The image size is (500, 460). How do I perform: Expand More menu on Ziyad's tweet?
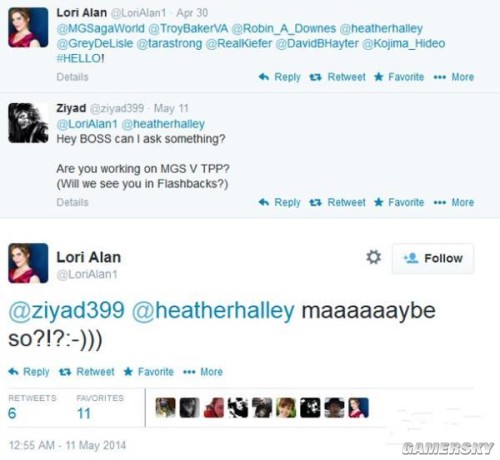pos(454,202)
